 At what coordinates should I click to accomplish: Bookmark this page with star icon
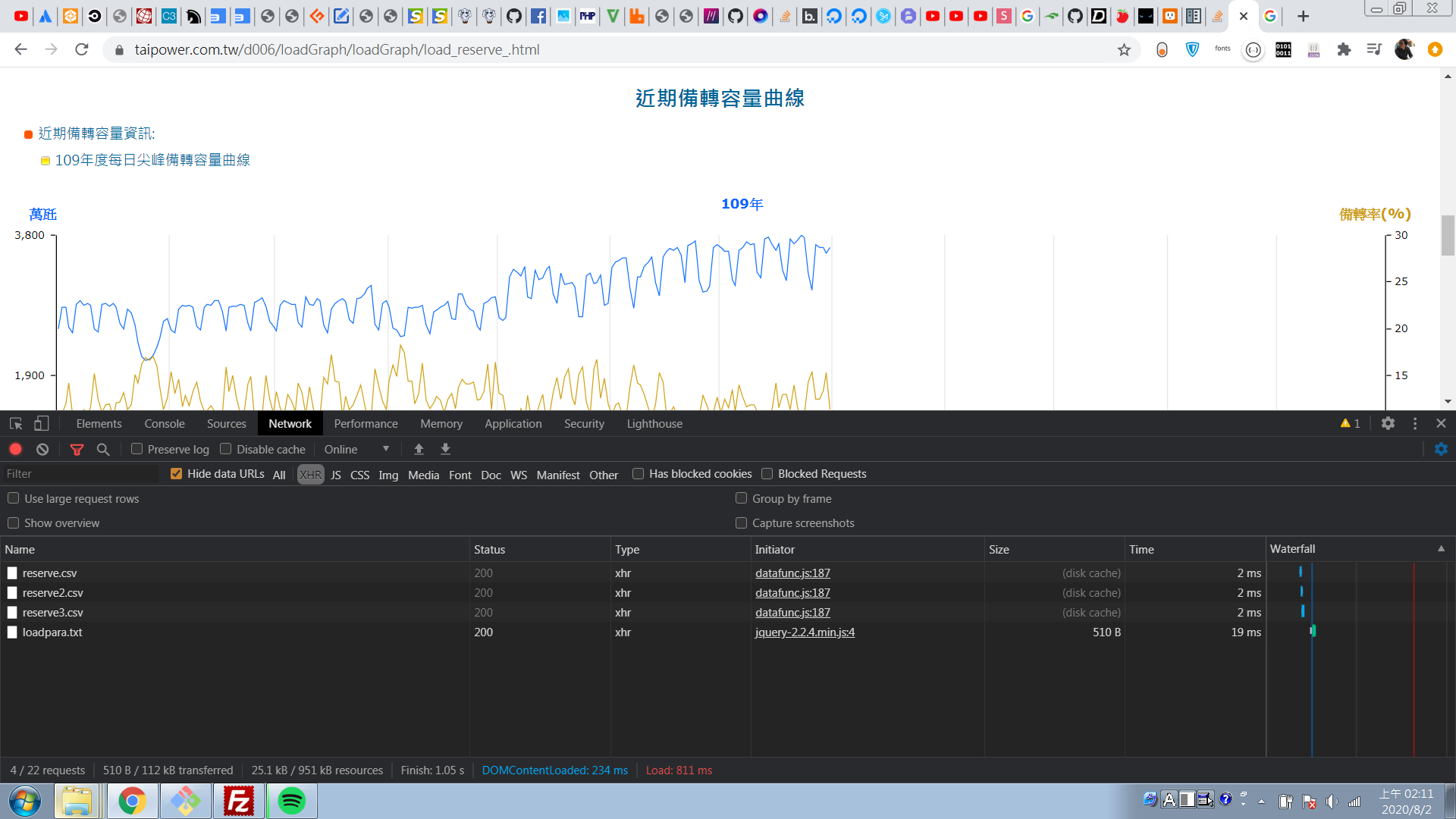coord(1124,50)
